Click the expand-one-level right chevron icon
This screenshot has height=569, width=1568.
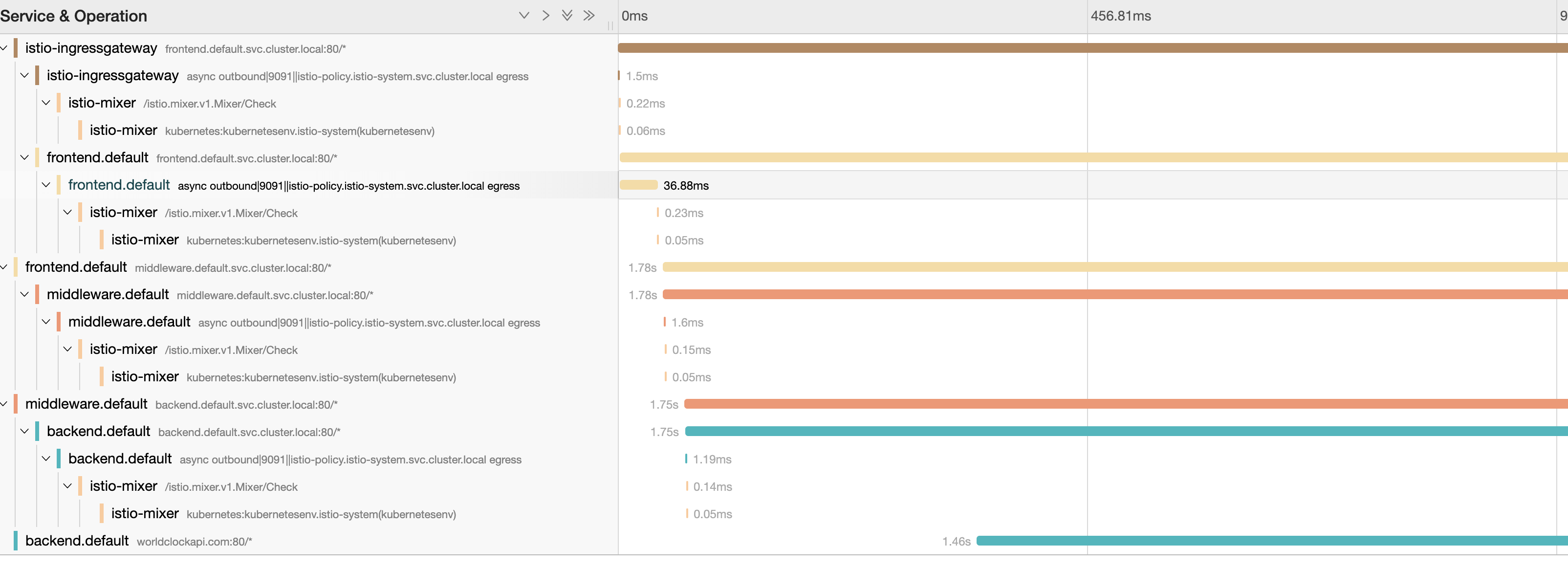click(x=545, y=15)
